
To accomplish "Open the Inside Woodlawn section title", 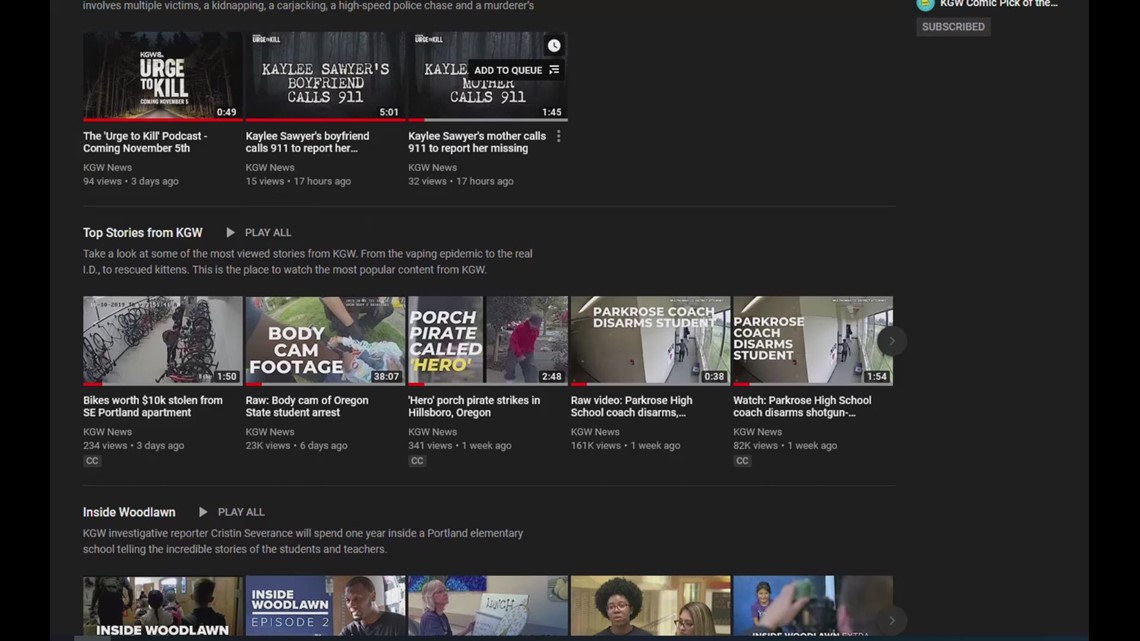I will (x=129, y=511).
